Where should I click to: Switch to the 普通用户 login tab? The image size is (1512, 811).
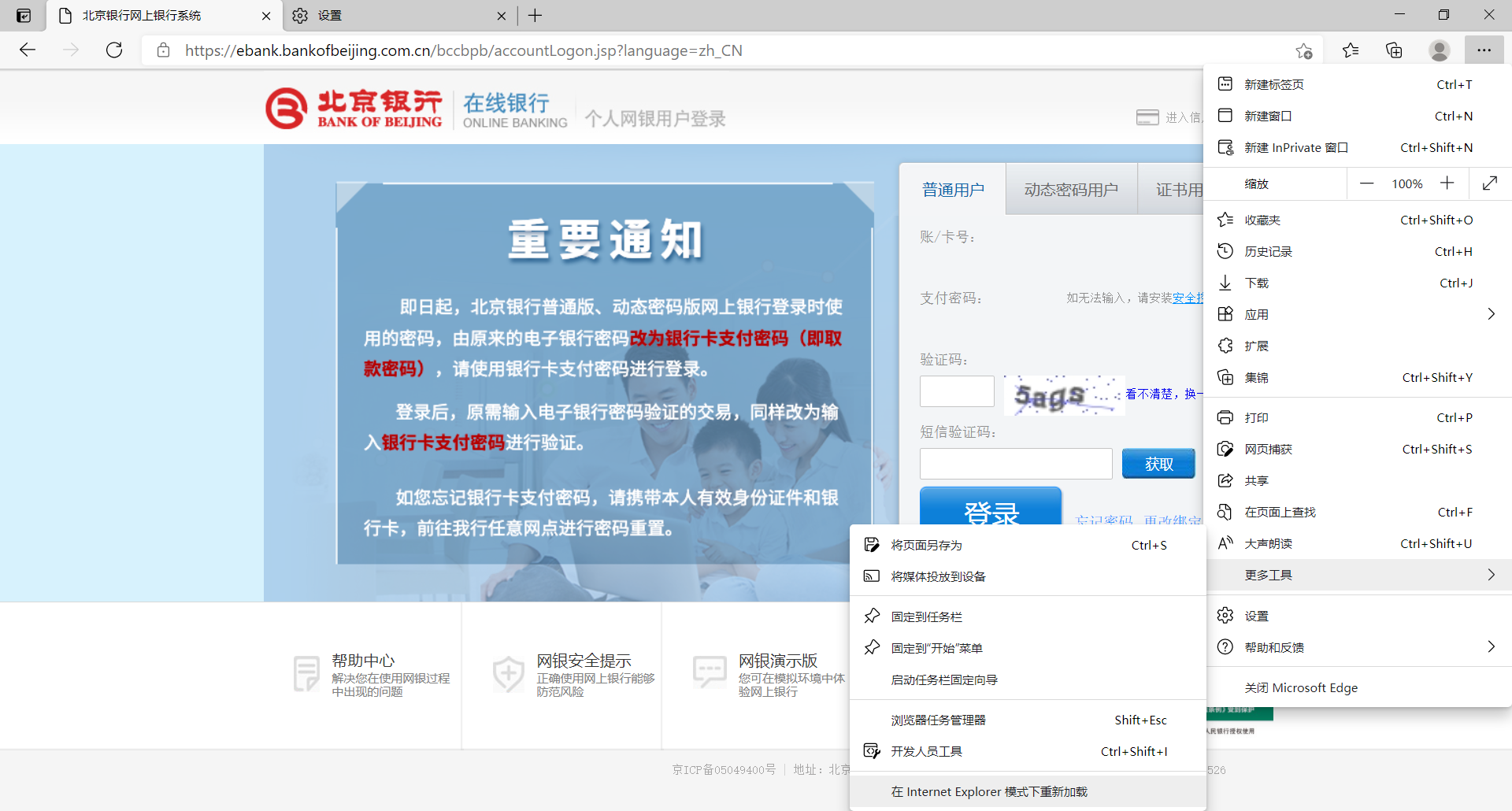[953, 190]
